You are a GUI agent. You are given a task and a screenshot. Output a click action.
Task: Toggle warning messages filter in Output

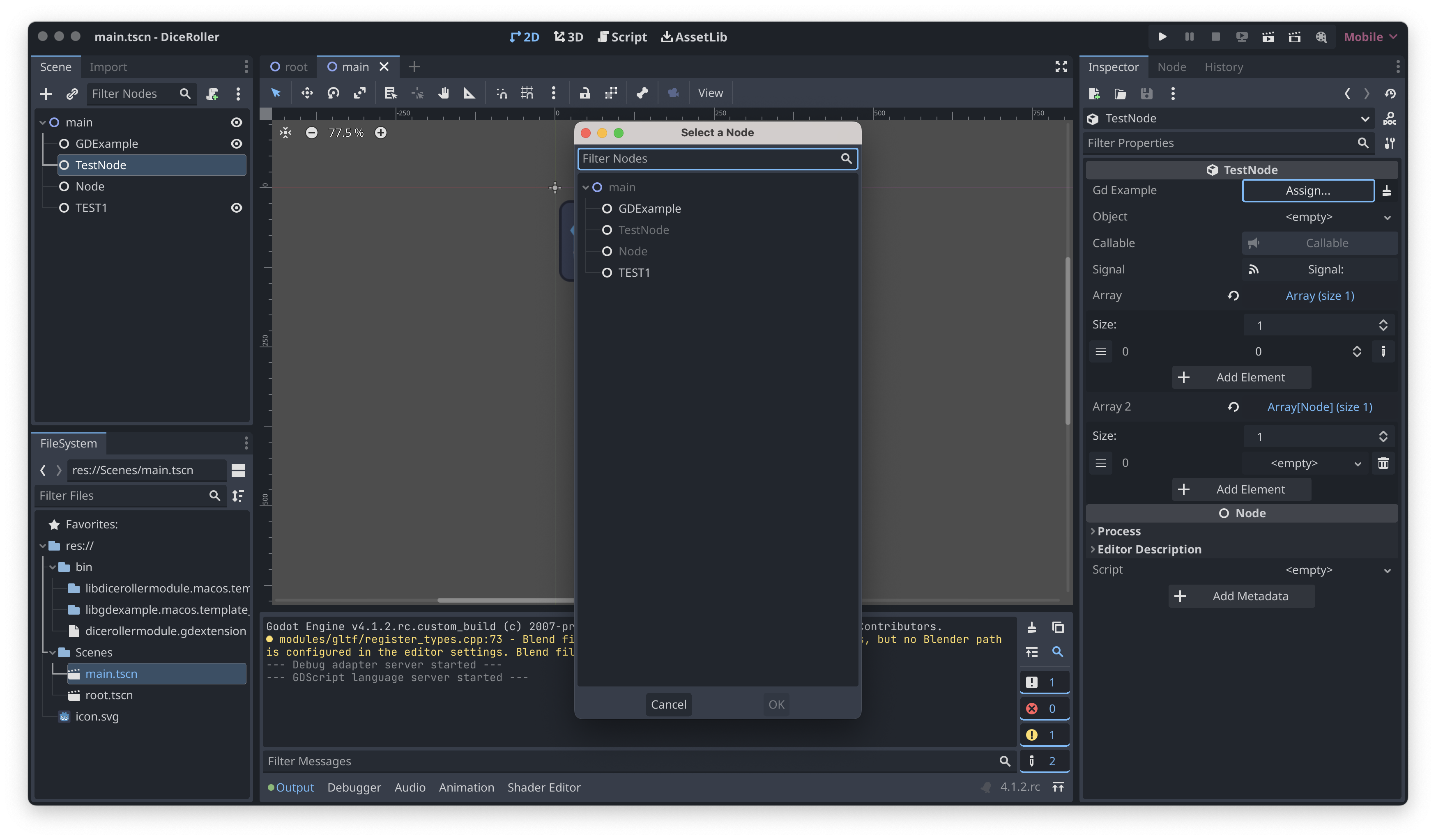pos(1044,734)
